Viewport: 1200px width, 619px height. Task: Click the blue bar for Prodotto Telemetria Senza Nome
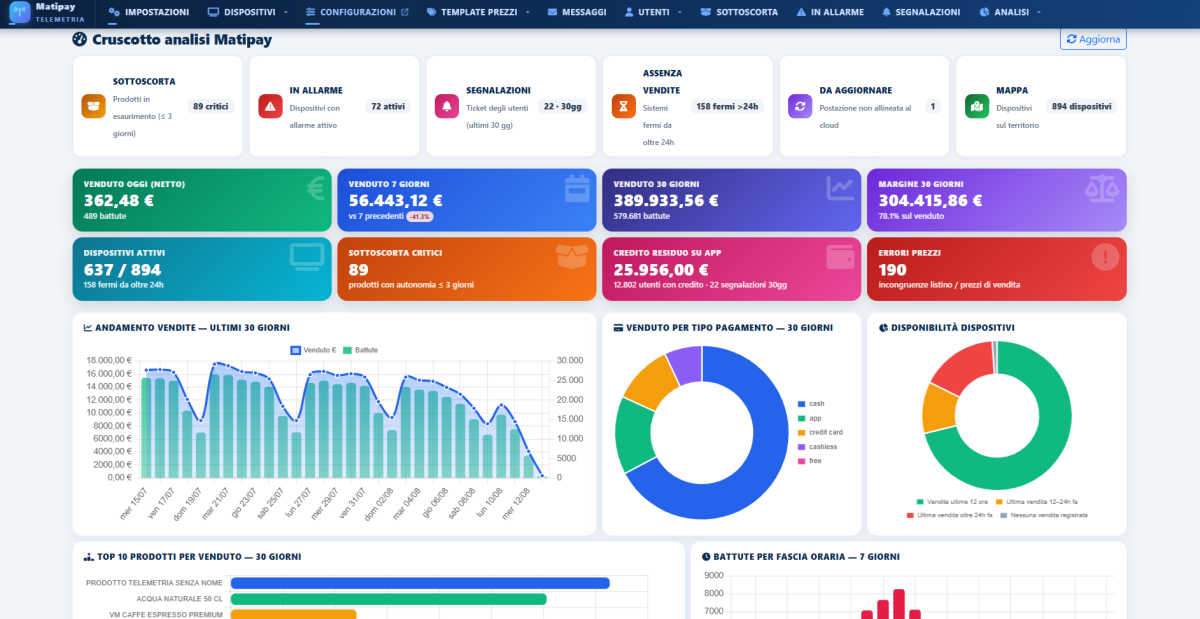[420, 583]
